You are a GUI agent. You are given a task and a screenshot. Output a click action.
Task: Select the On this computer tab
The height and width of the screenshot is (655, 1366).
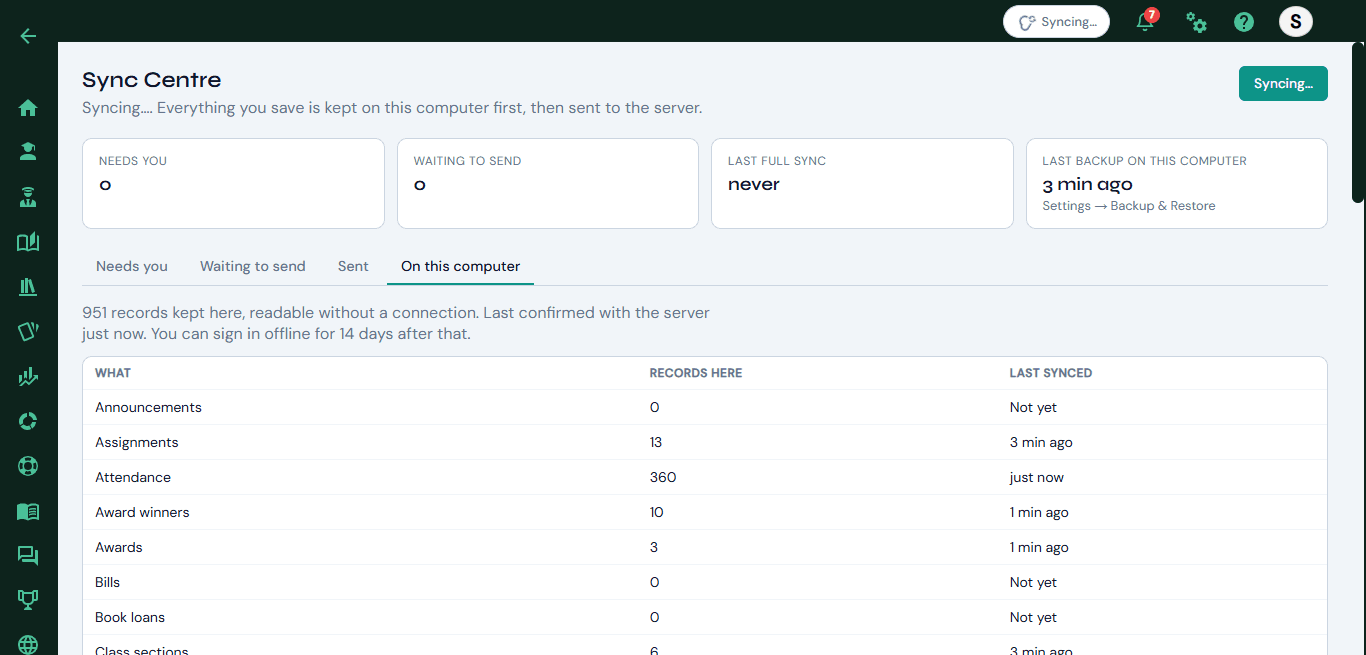click(x=461, y=267)
